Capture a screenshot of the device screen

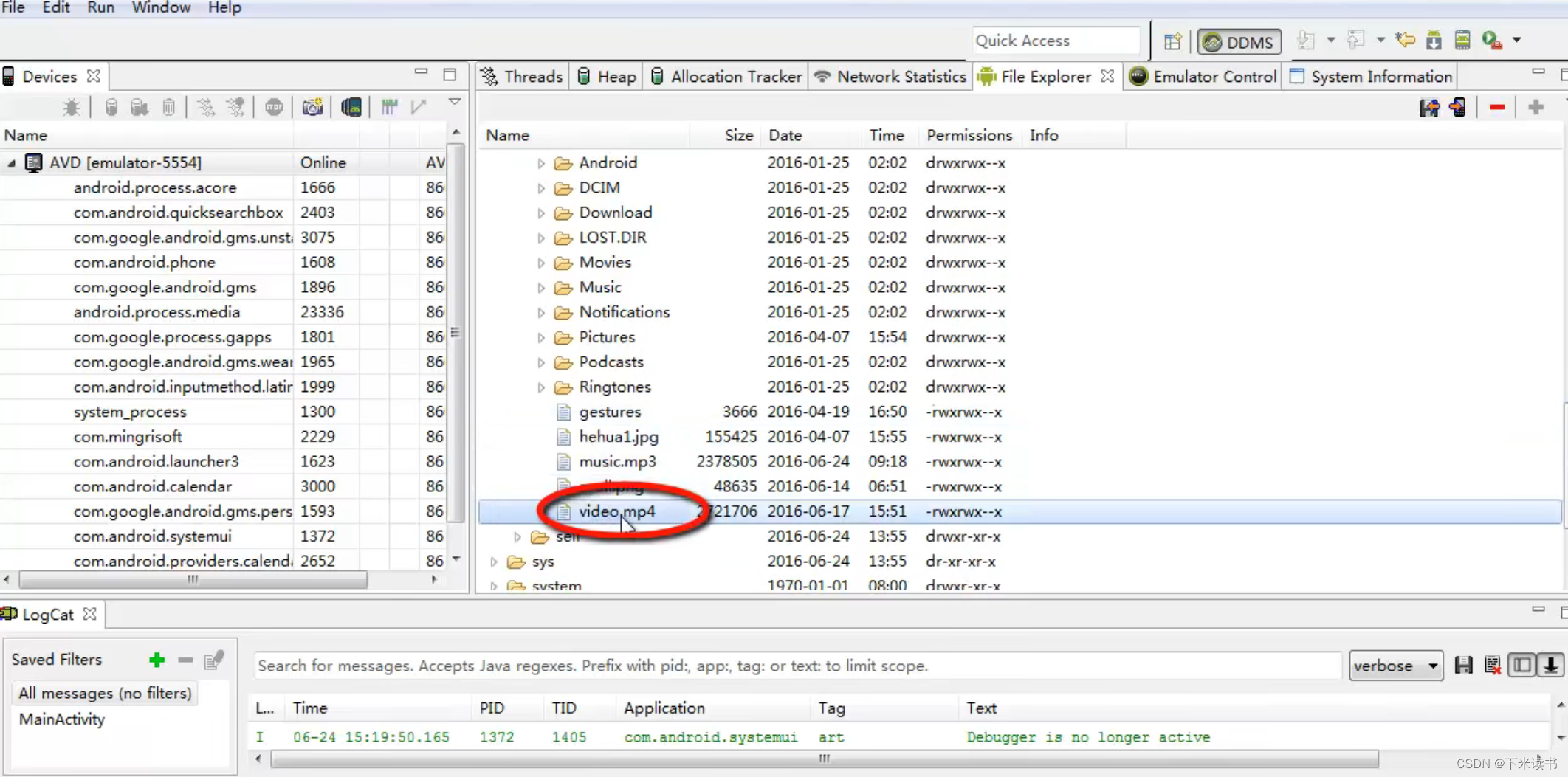pos(312,106)
